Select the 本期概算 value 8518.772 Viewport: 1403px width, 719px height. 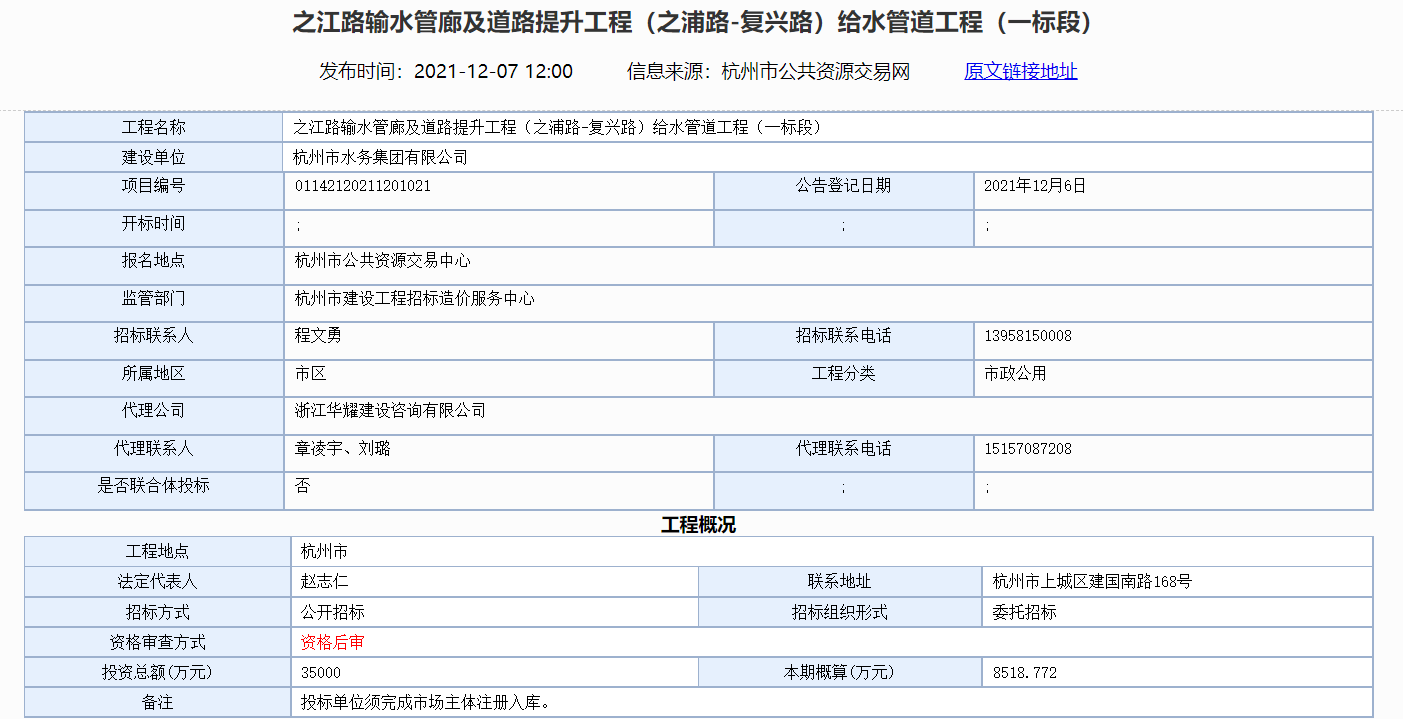pos(1024,673)
